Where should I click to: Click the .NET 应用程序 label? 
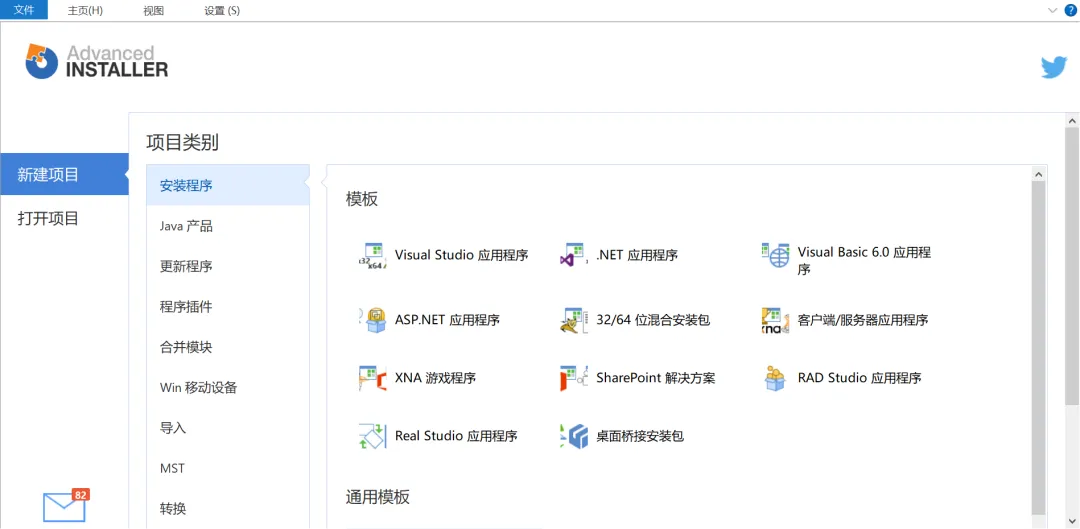[637, 255]
